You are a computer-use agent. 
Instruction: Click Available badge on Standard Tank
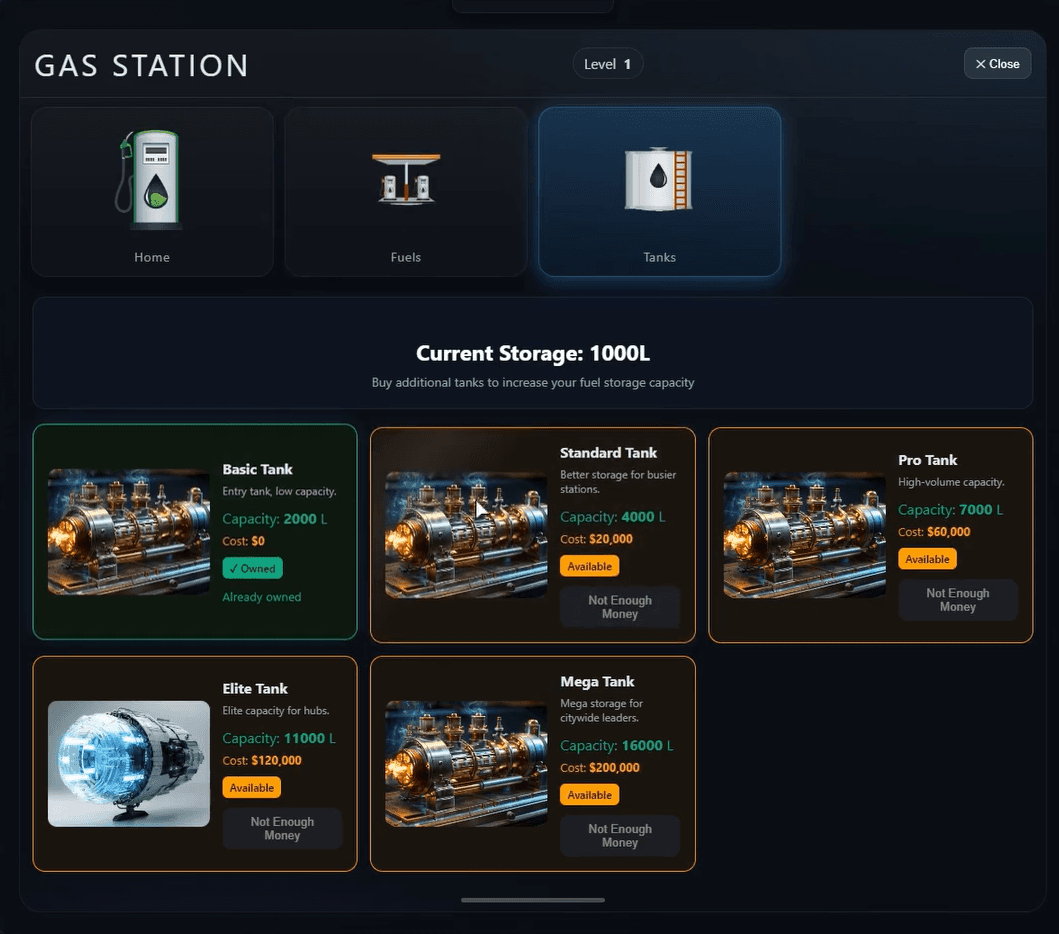click(x=590, y=566)
